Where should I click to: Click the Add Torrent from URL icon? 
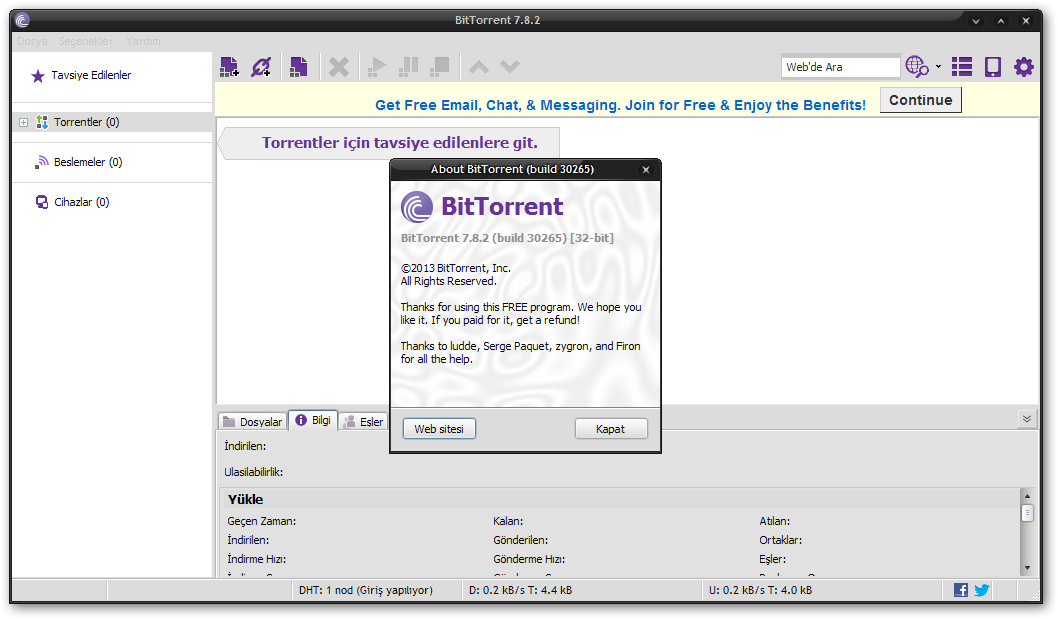(261, 67)
